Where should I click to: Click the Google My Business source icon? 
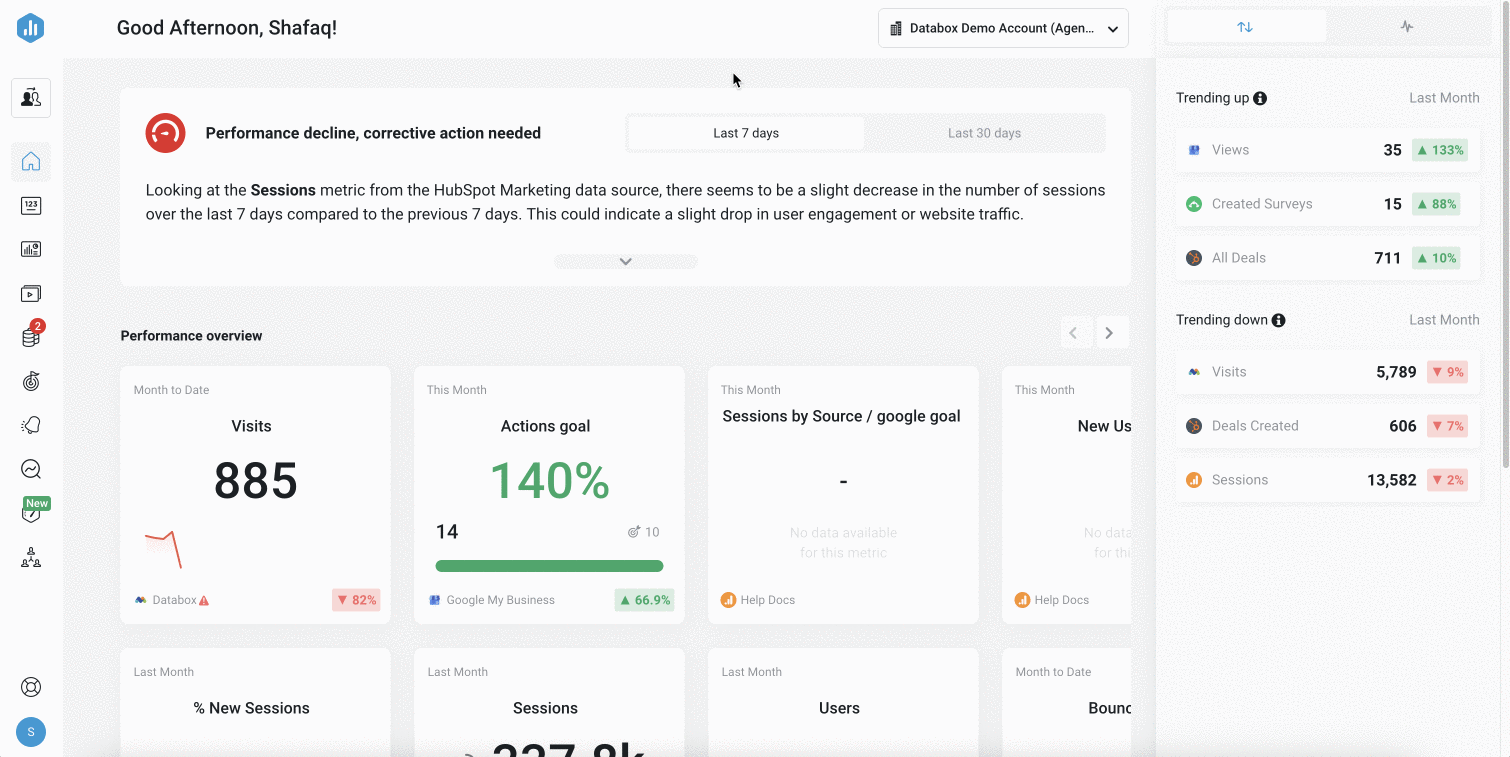pyautogui.click(x=435, y=600)
